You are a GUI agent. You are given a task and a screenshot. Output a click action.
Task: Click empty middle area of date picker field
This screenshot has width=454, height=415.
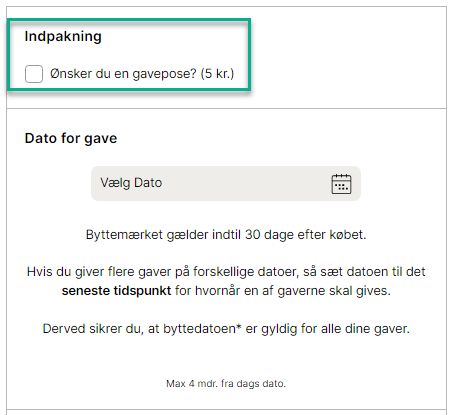[x=247, y=184]
